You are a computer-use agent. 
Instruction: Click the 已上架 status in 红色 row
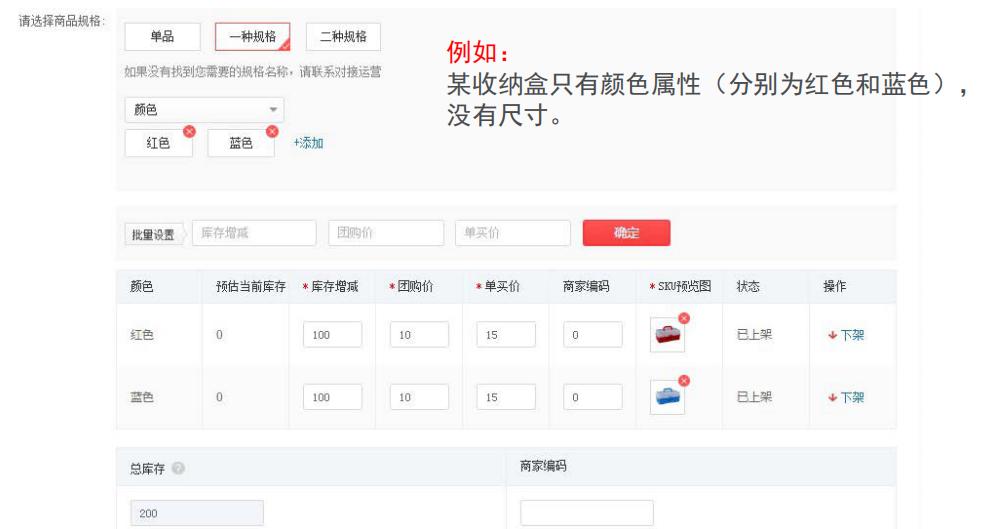click(x=755, y=335)
